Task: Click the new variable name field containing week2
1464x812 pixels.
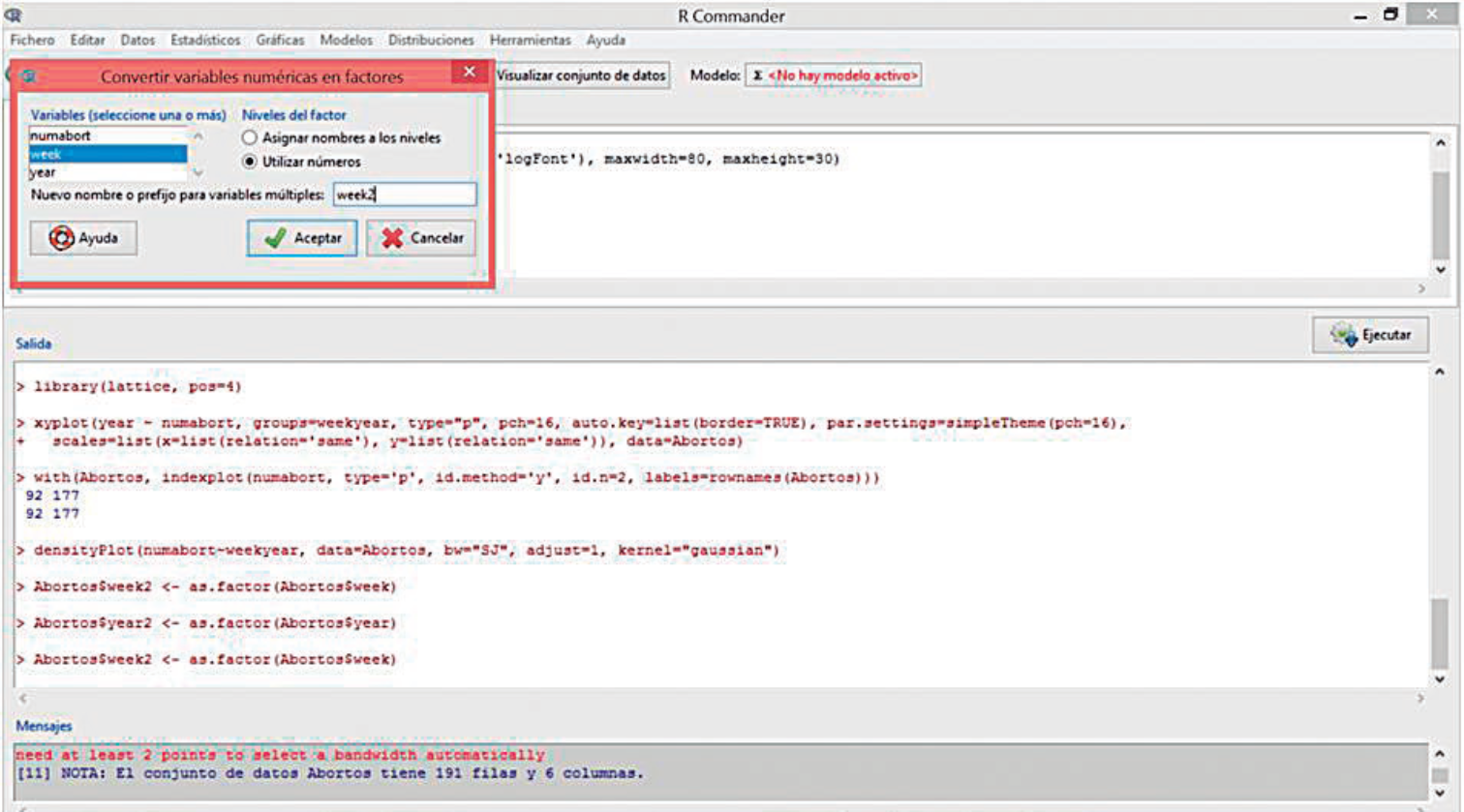Action: click(x=405, y=195)
